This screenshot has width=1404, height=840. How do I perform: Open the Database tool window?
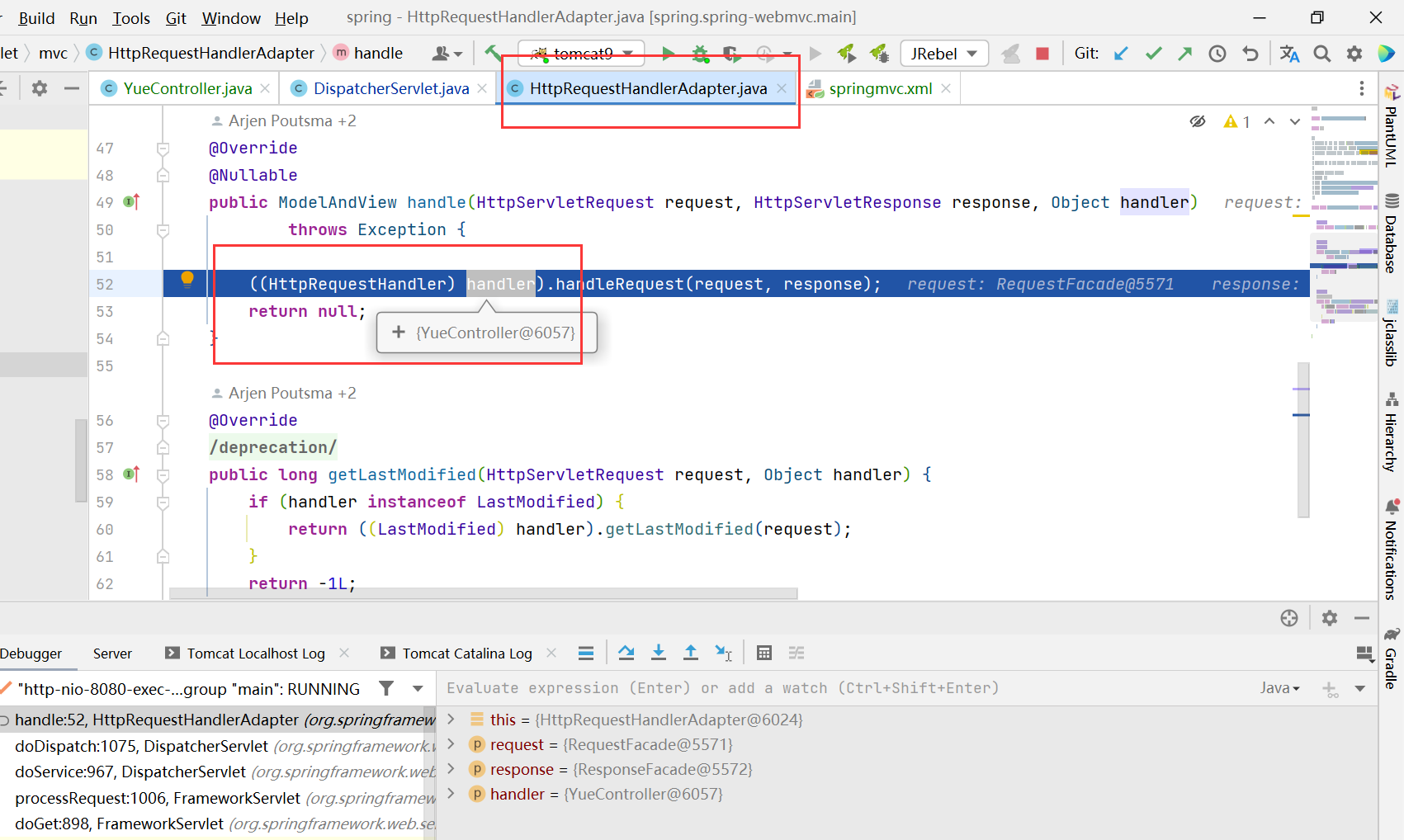pos(1392,234)
